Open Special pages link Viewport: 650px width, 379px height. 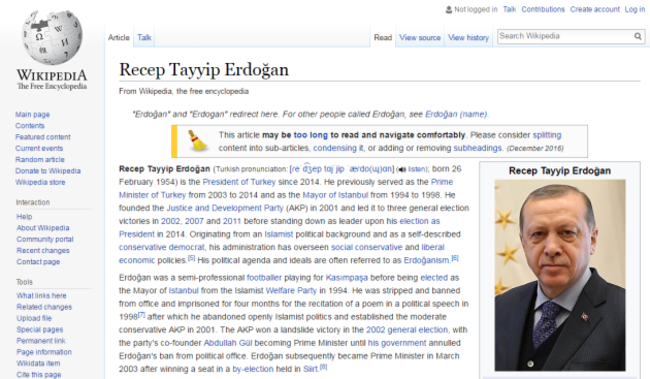coord(40,329)
